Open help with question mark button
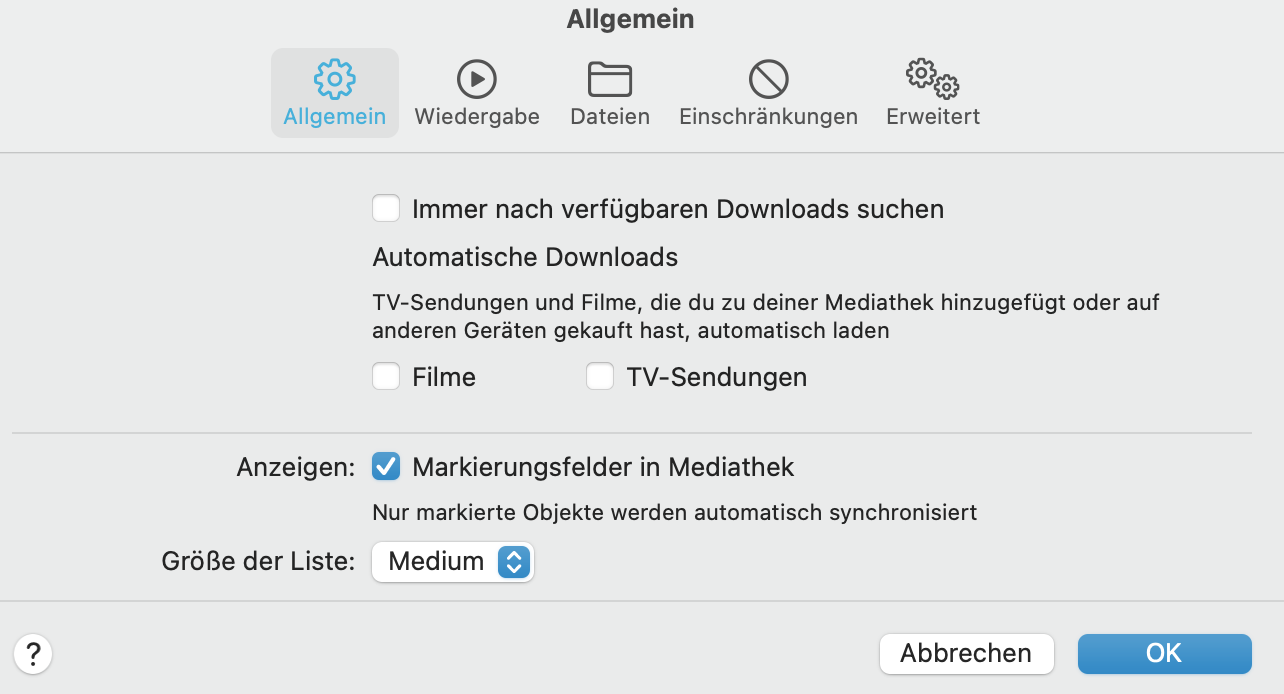This screenshot has width=1284, height=694. 34,654
